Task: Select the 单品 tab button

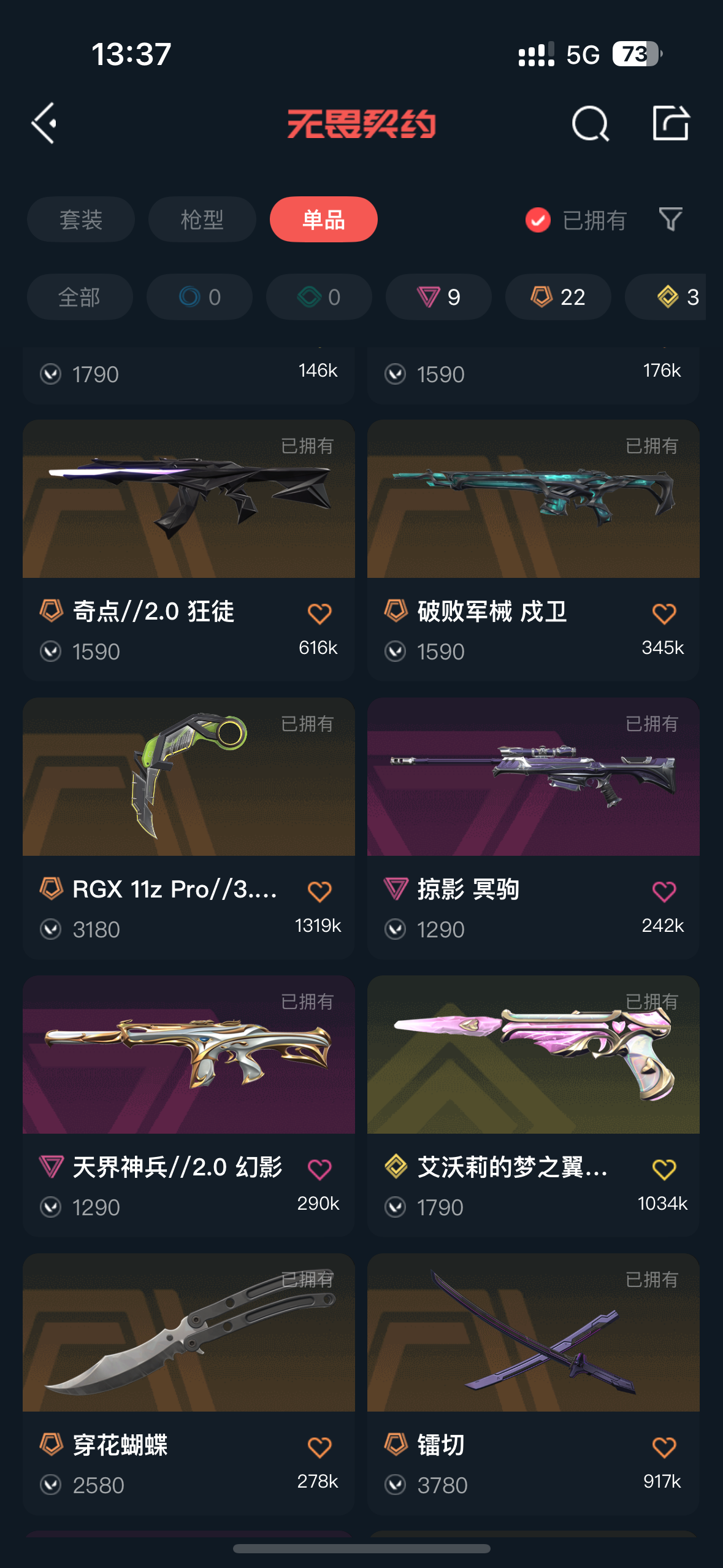Action: tap(324, 219)
